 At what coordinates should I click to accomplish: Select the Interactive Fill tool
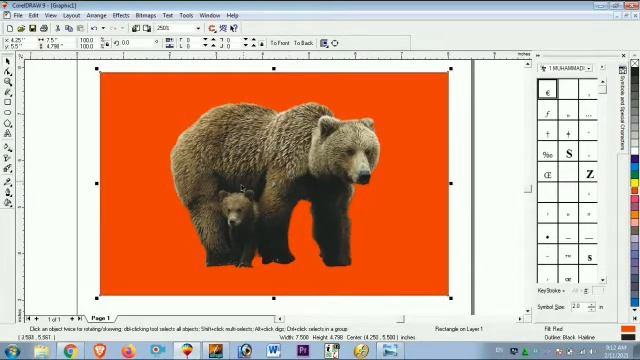(8, 147)
